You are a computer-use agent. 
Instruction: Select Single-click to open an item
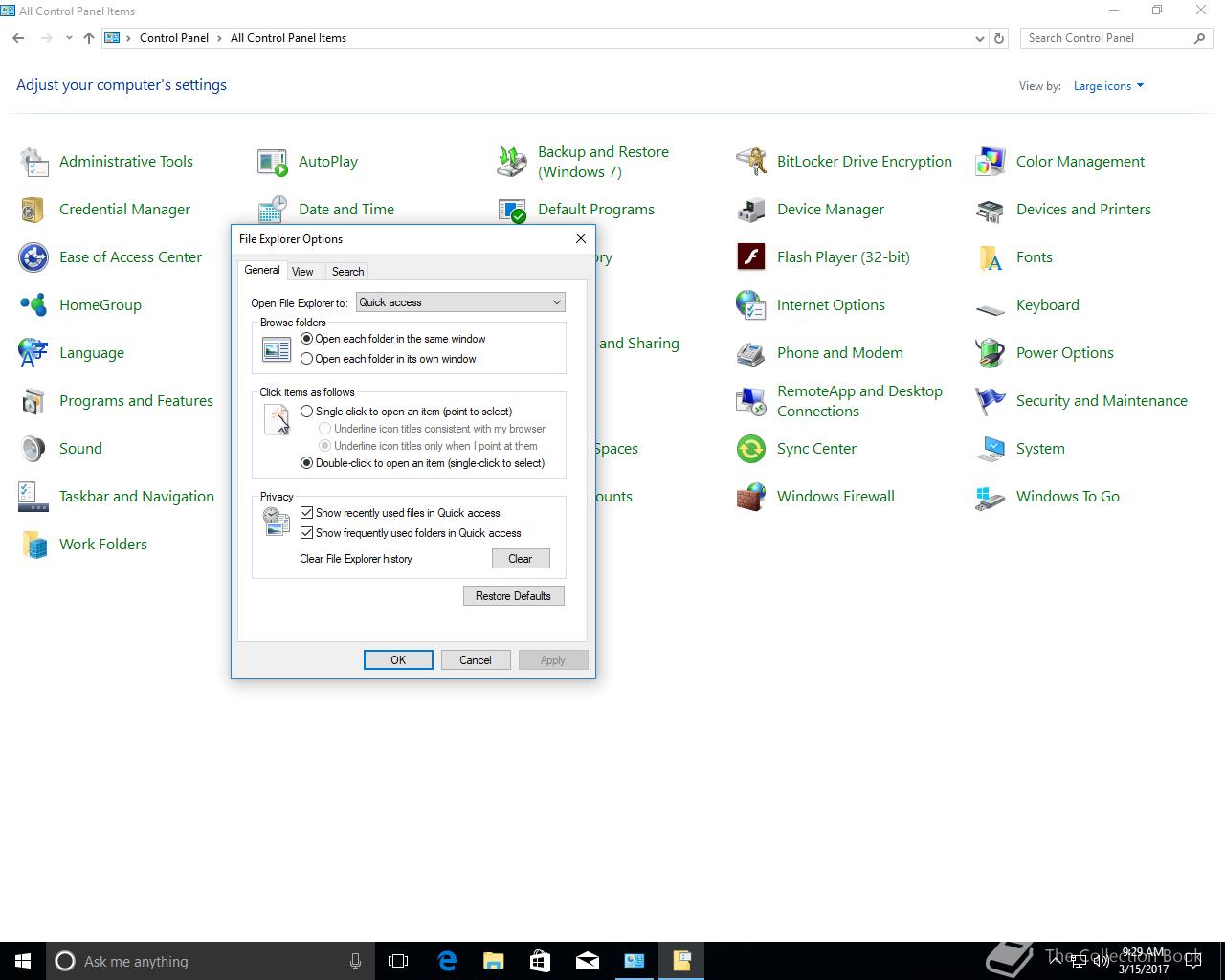(307, 412)
